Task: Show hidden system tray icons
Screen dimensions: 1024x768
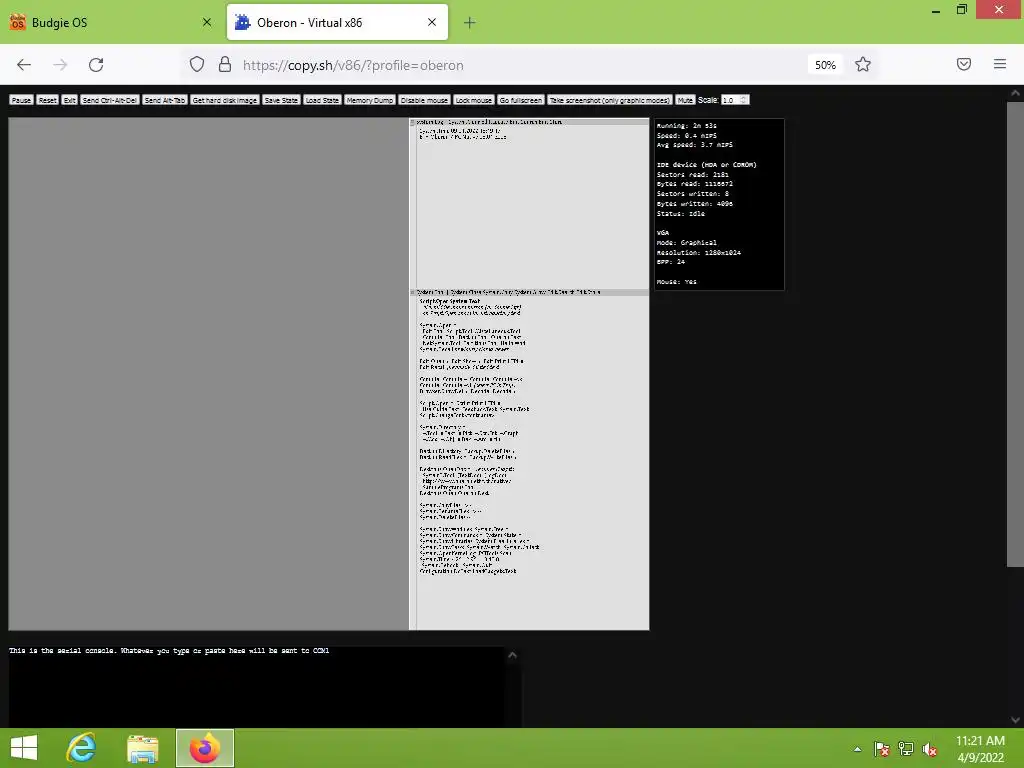Action: pos(857,749)
